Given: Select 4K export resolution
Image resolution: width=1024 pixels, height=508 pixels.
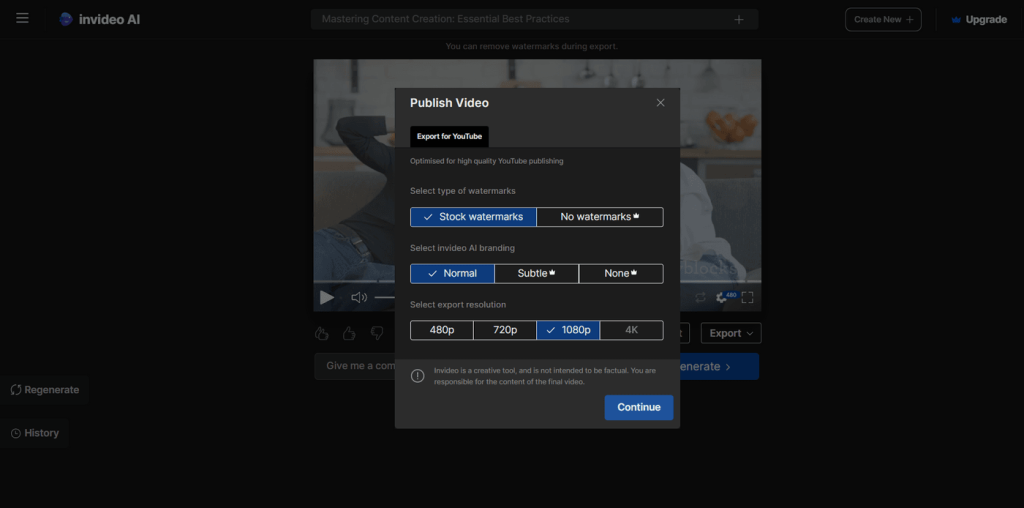Looking at the screenshot, I should [632, 330].
